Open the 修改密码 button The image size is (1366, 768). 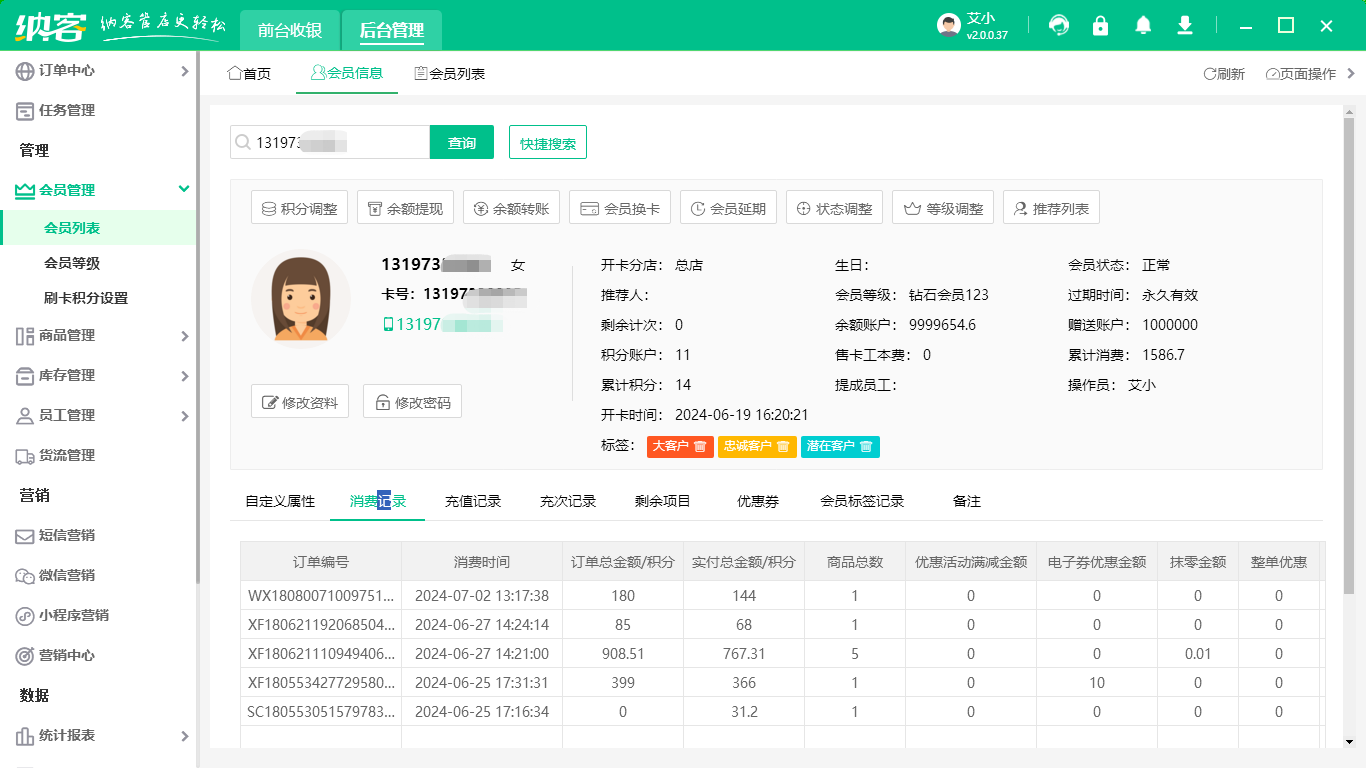pyautogui.click(x=412, y=402)
